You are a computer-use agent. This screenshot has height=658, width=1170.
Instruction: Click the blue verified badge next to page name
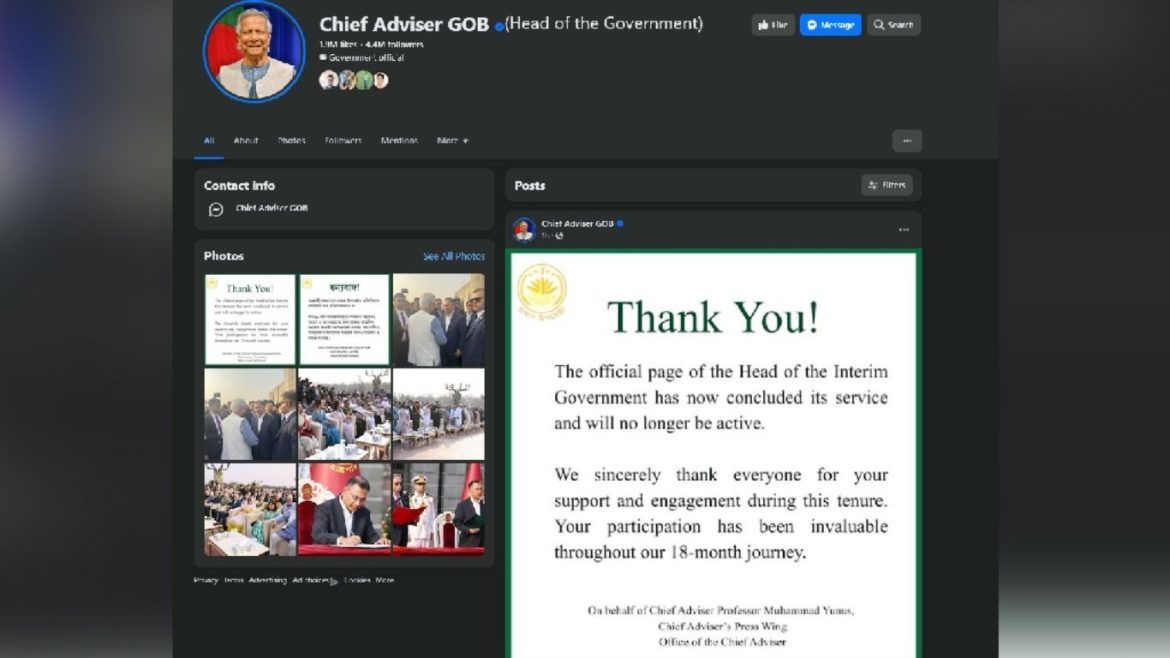click(x=499, y=26)
